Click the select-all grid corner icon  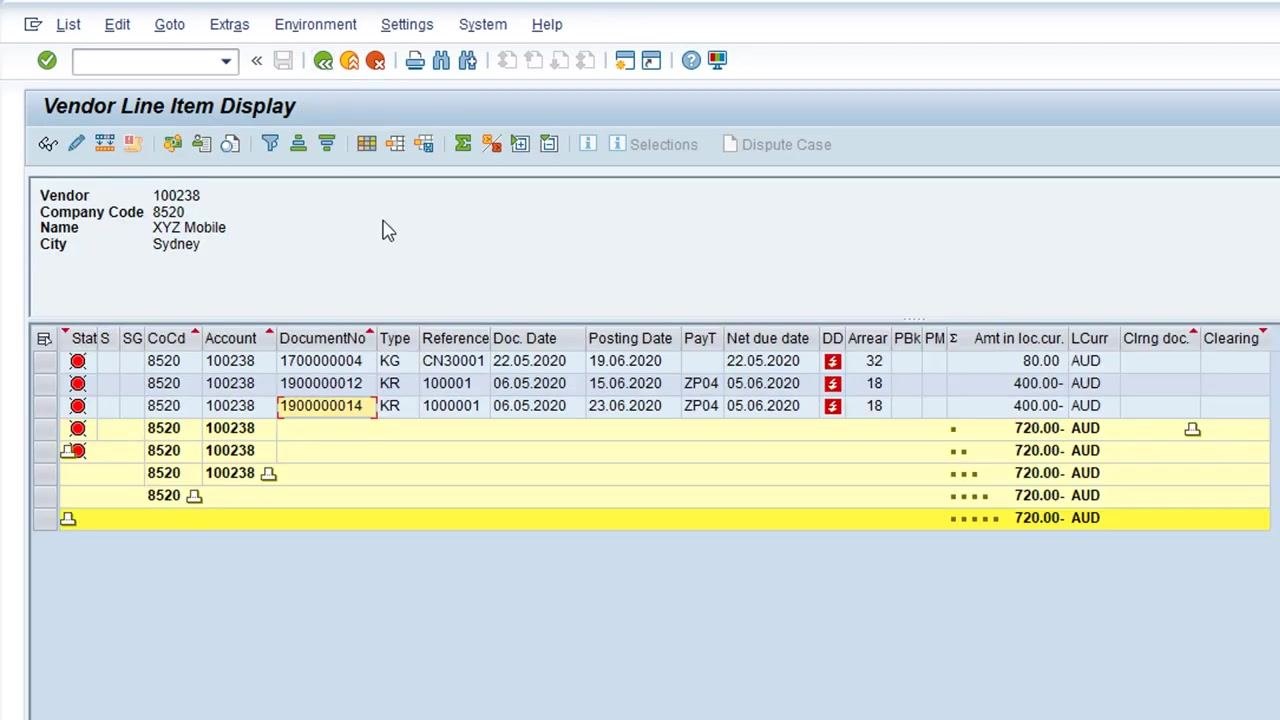pyautogui.click(x=44, y=338)
